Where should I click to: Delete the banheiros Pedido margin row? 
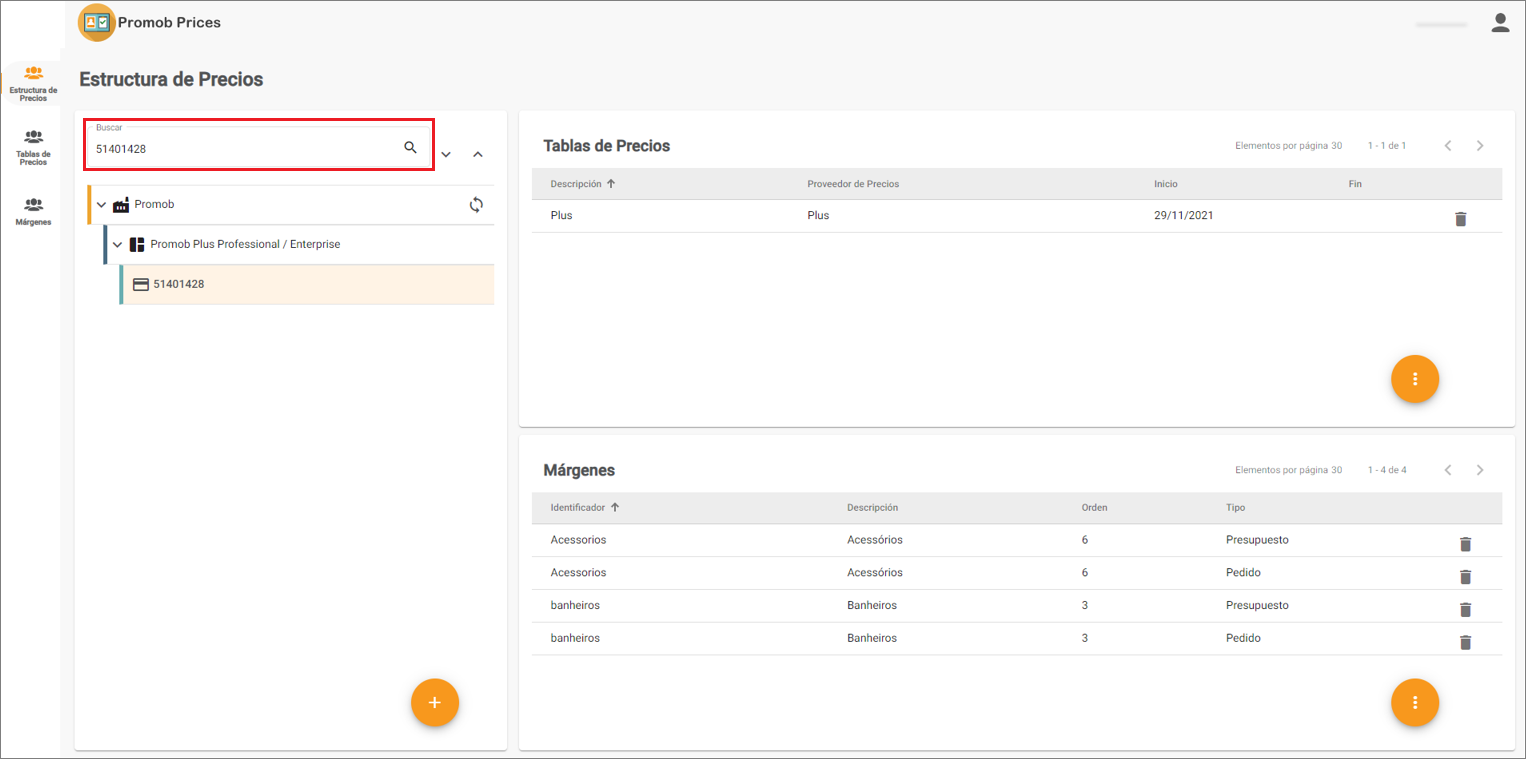(x=1465, y=643)
